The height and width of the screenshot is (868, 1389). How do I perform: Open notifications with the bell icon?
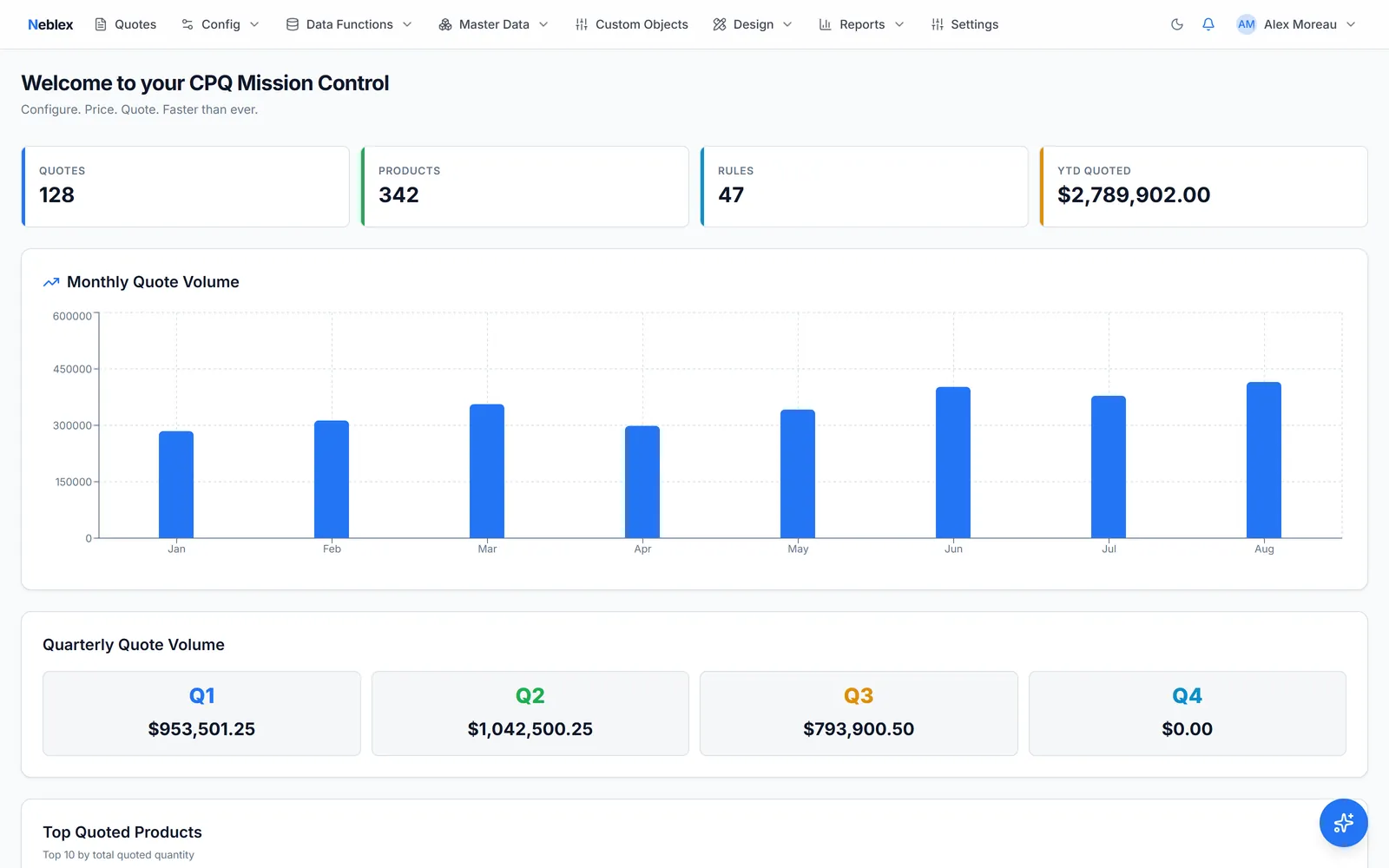[x=1208, y=24]
